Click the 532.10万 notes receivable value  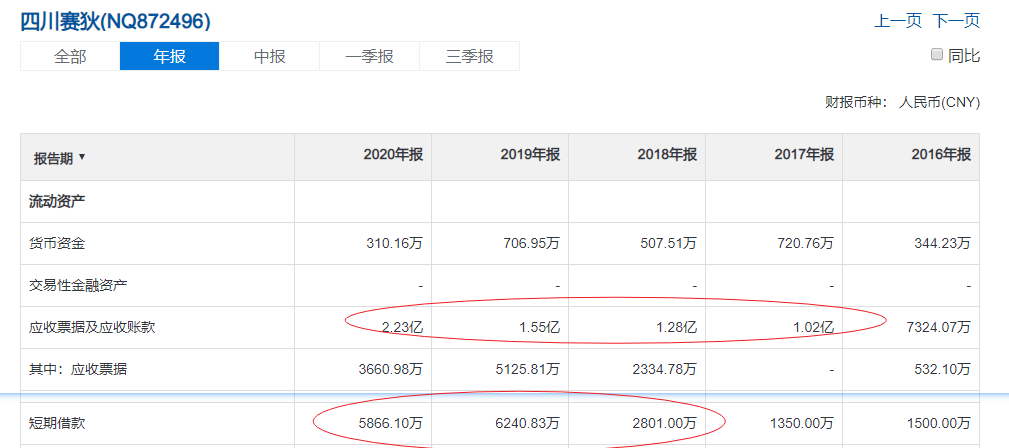coord(941,369)
